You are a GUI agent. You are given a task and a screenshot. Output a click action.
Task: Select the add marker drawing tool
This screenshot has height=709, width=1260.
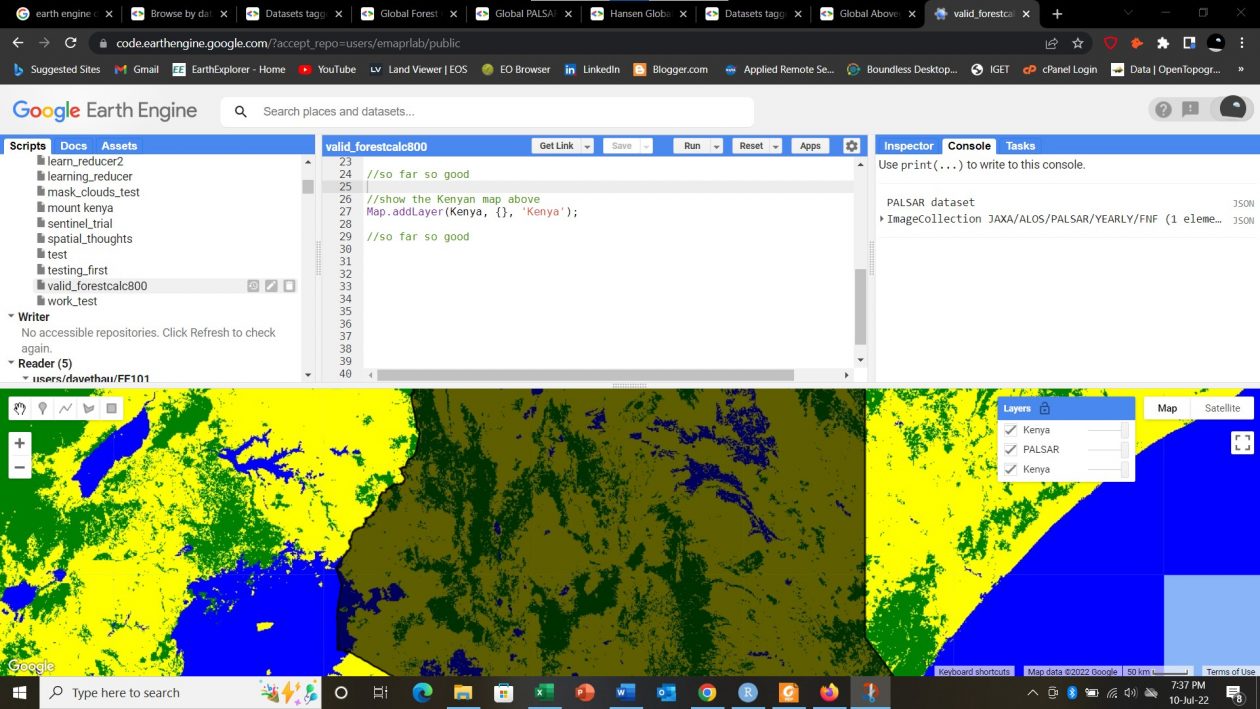point(43,408)
